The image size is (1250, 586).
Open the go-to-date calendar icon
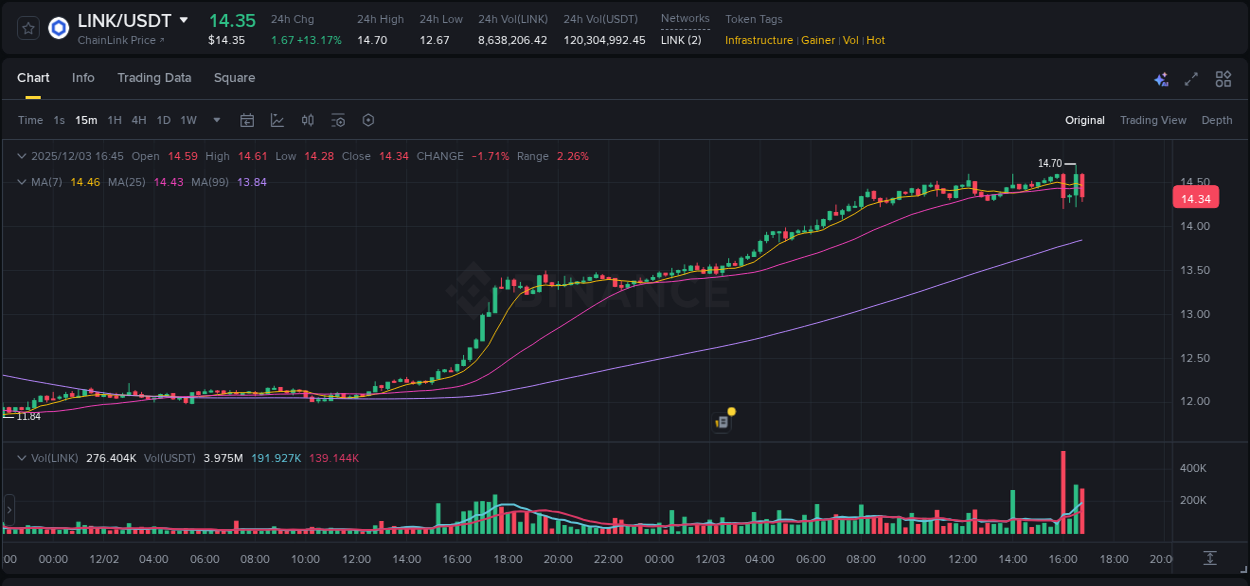[247, 120]
